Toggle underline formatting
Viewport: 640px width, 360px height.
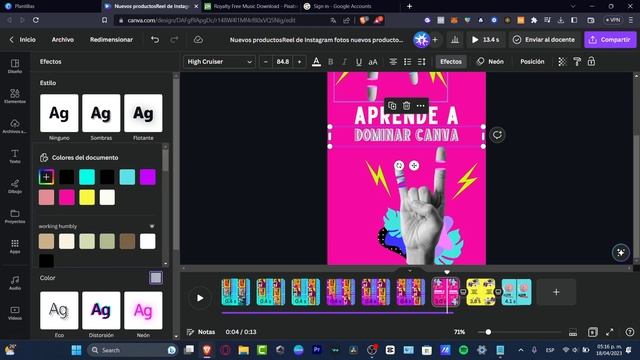click(358, 62)
